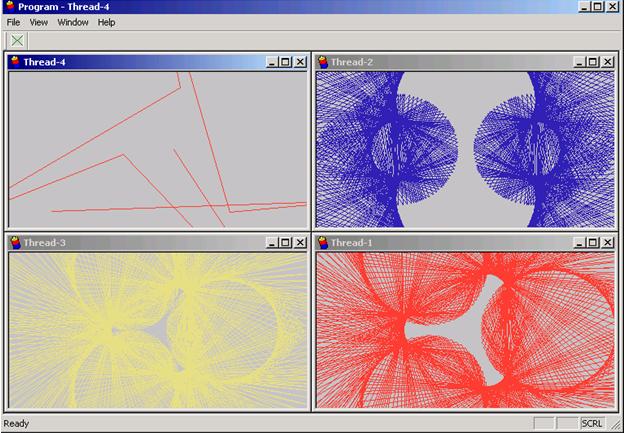Maximize the Thread-4 child window
Image resolution: width=625 pixels, height=433 pixels.
pyautogui.click(x=285, y=62)
